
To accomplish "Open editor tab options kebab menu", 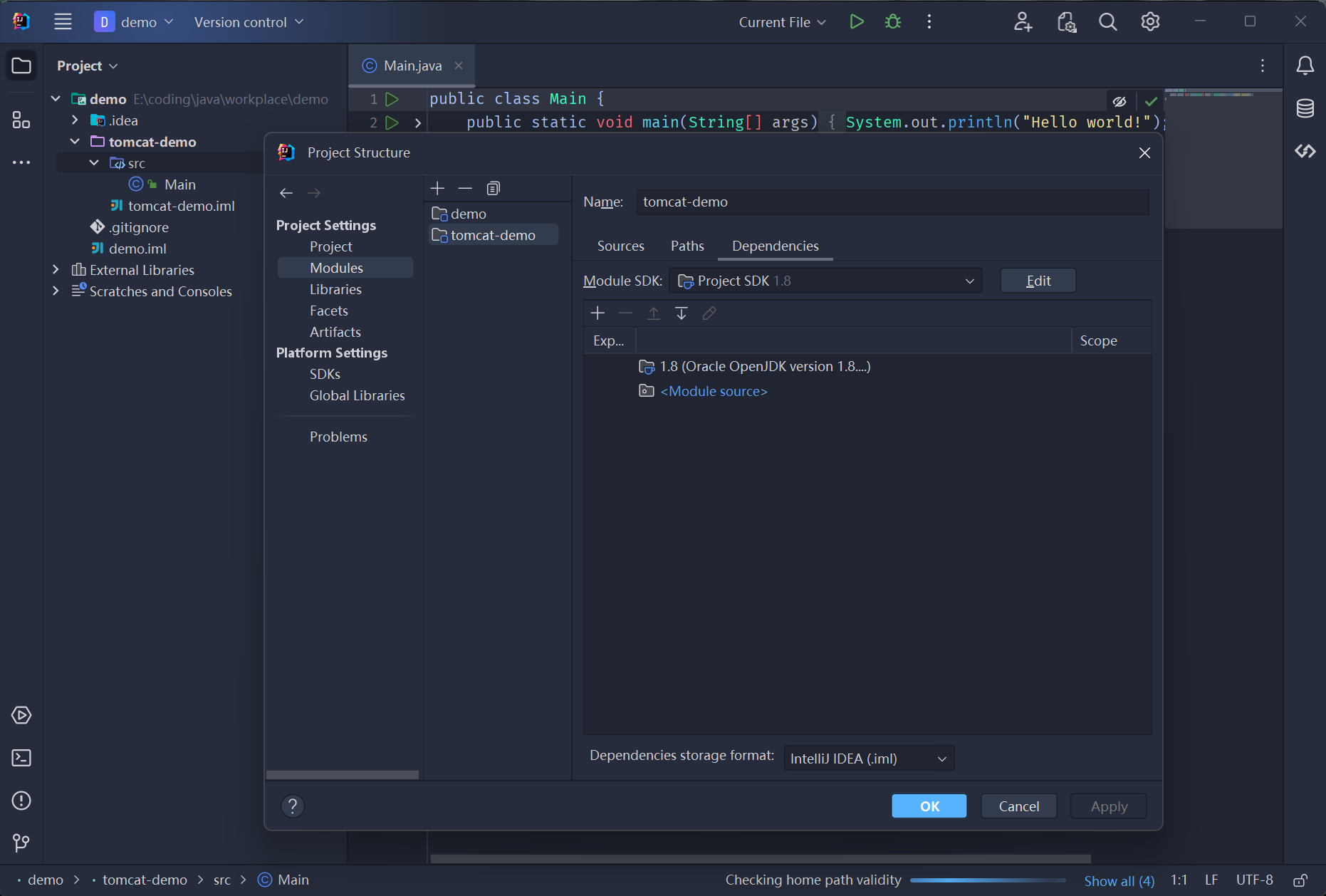I will point(1263,66).
